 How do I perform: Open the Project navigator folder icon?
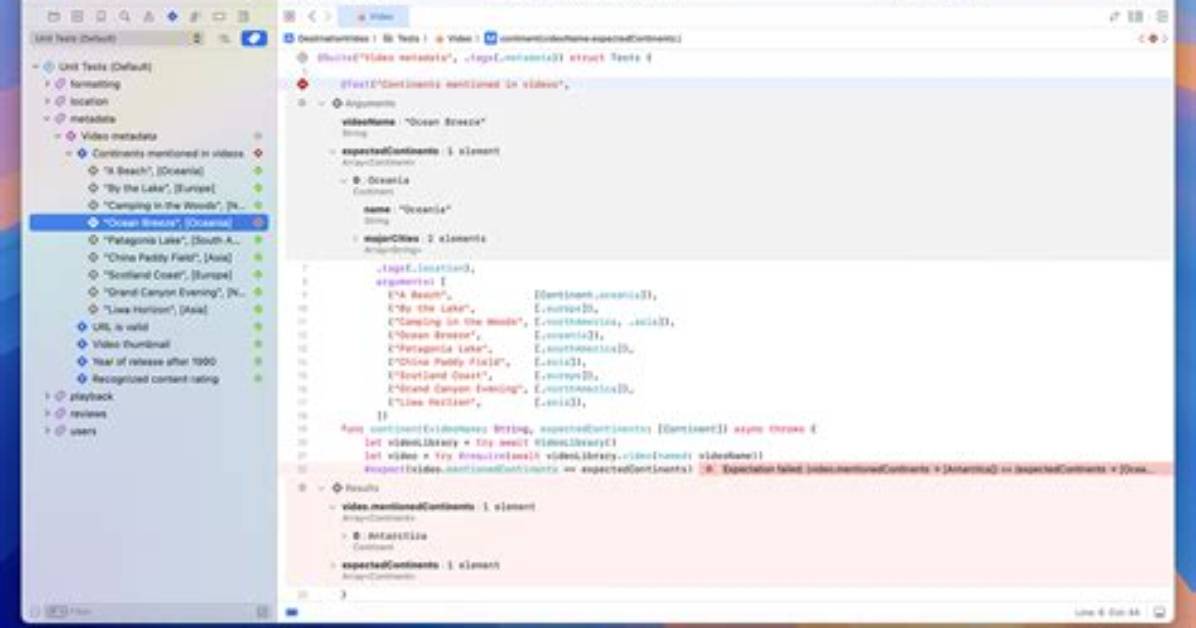pyautogui.click(x=53, y=16)
